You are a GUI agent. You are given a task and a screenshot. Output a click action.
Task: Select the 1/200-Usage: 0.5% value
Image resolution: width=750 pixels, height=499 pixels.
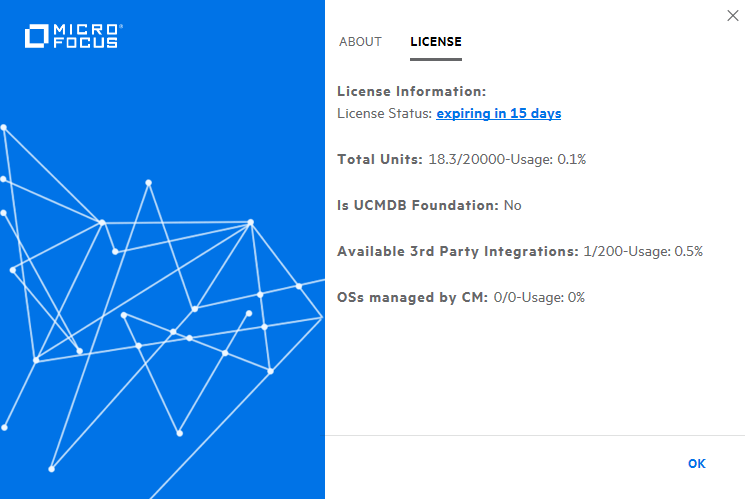click(643, 251)
